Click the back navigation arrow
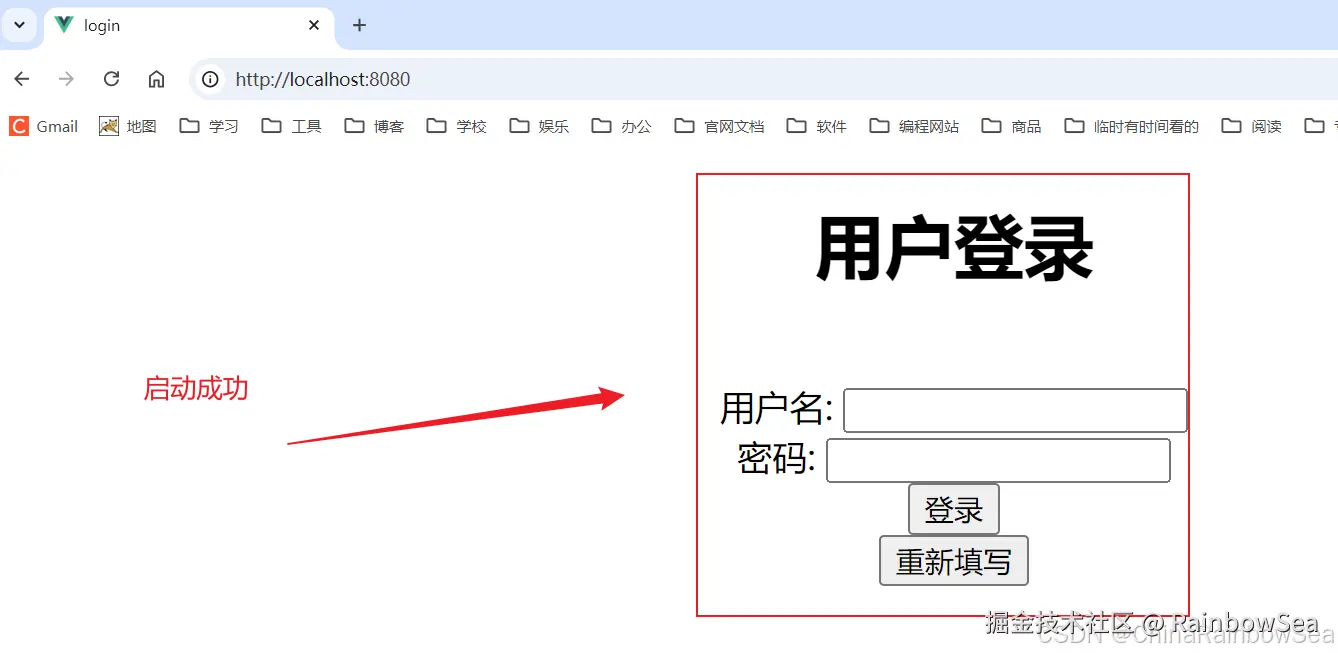1338x656 pixels. click(21, 79)
